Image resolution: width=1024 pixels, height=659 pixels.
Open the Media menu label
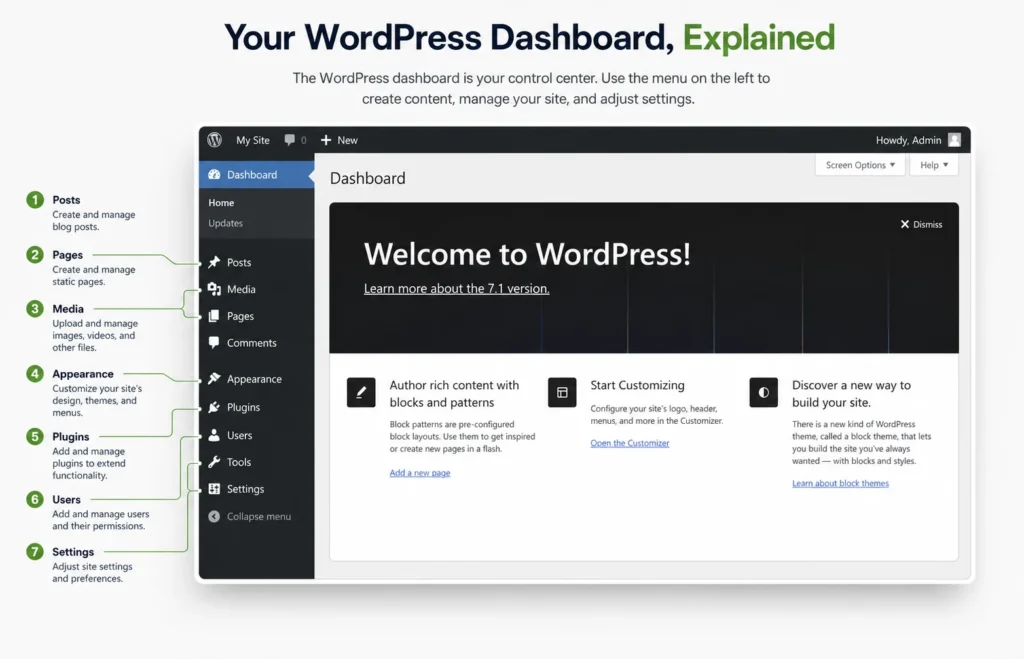[241, 289]
